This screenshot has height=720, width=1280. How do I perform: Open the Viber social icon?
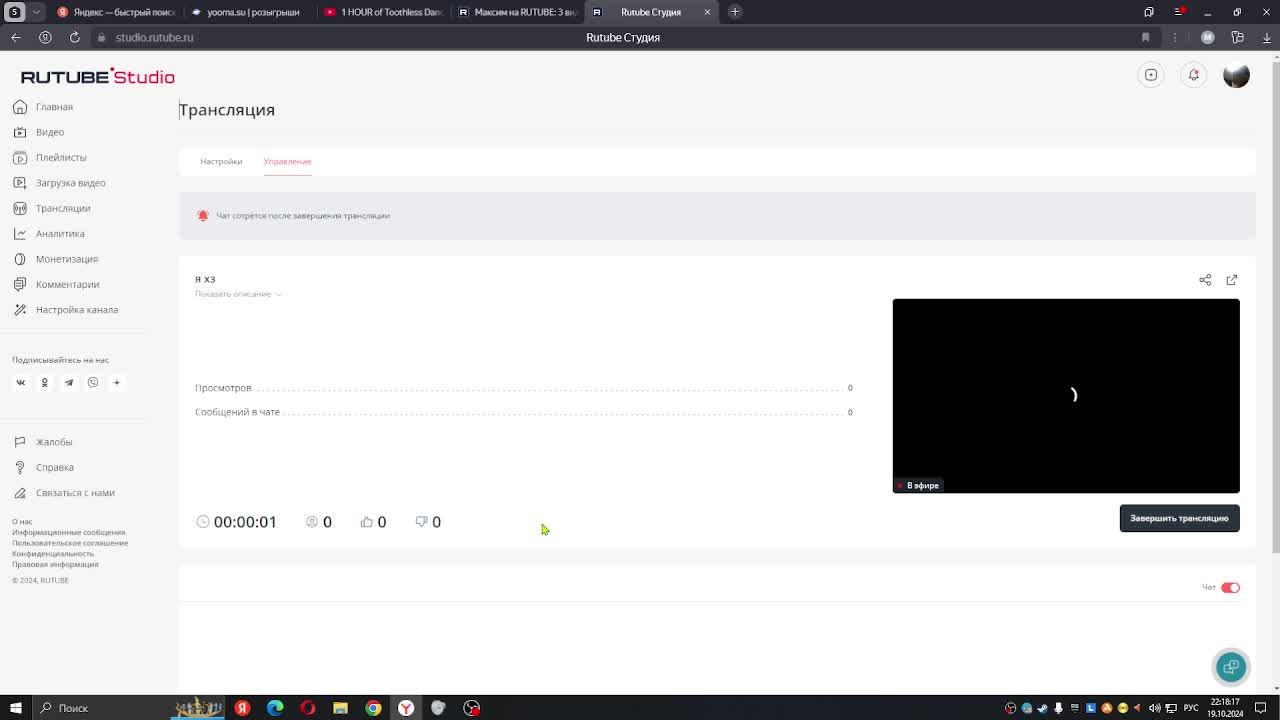pos(93,383)
